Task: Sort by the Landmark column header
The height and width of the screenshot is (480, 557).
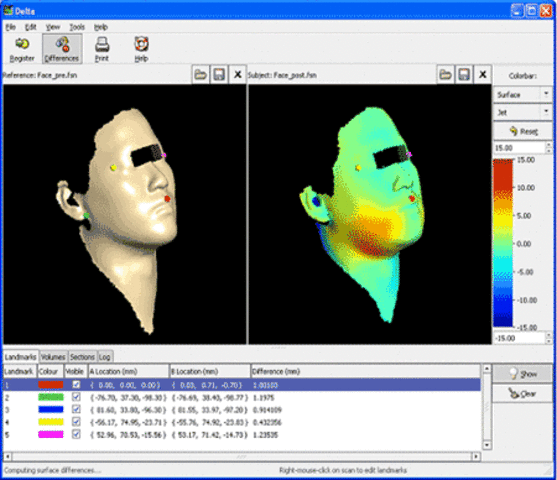Action: [x=20, y=371]
